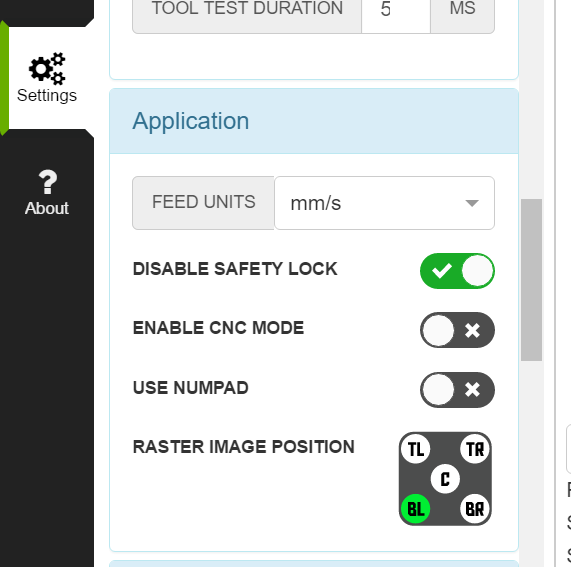
Task: Click the Settings label in sidebar
Action: coord(47,95)
